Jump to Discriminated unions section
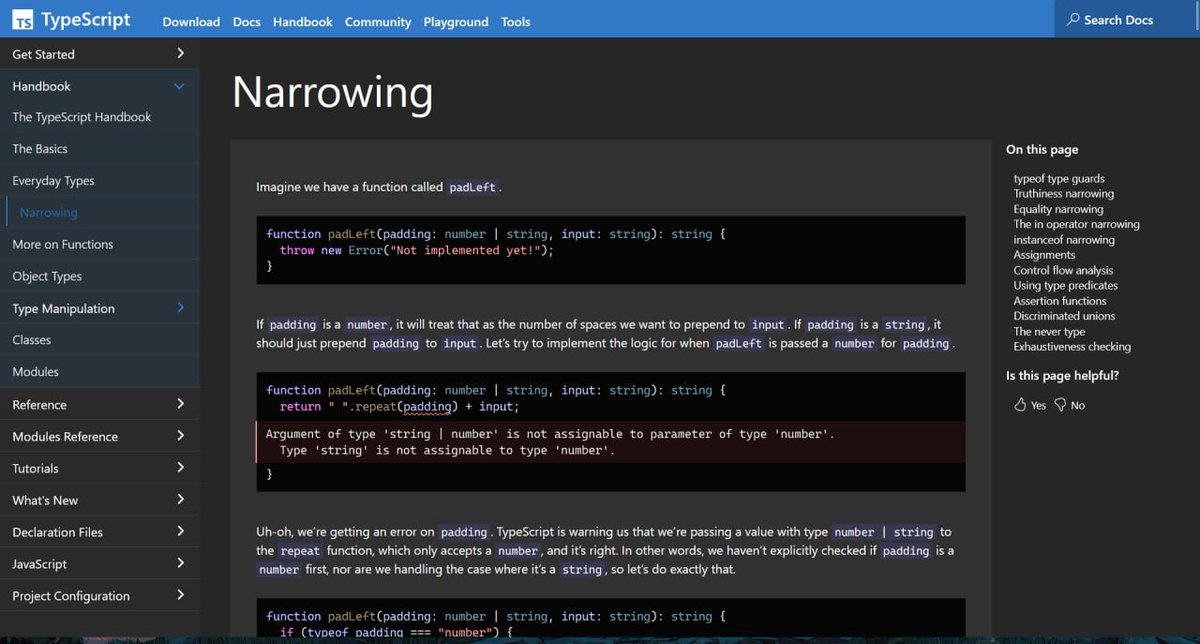Viewport: 1200px width, 644px height. (x=1064, y=316)
